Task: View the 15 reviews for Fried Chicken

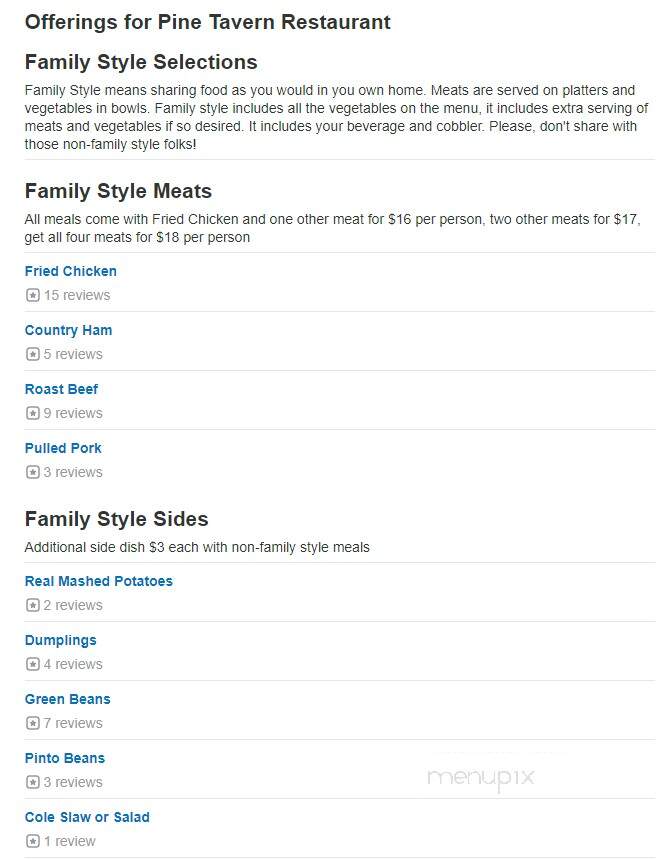Action: pyautogui.click(x=77, y=295)
